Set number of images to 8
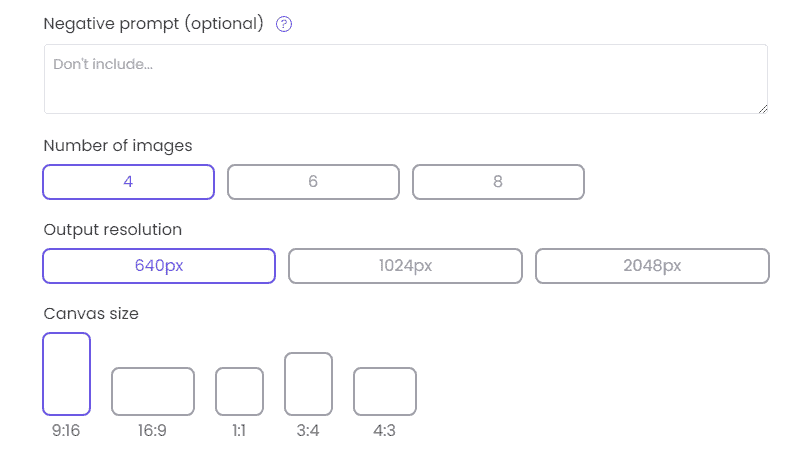 point(498,182)
